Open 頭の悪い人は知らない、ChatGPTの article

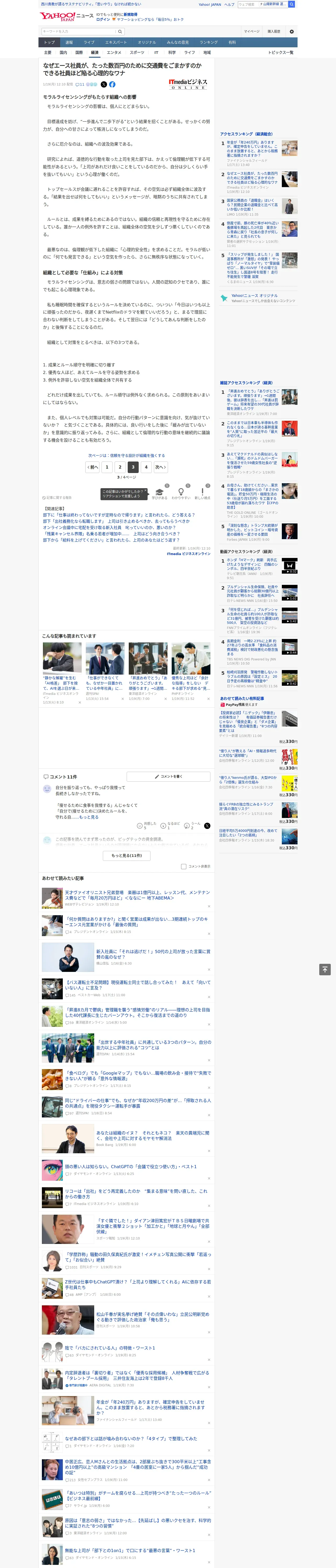pos(131,1167)
